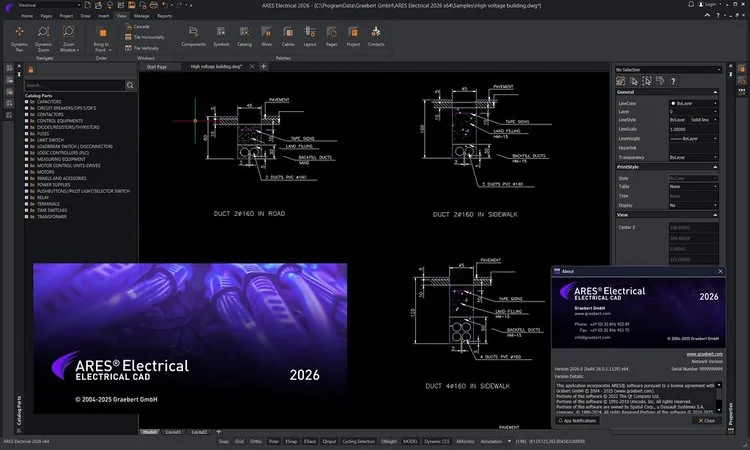
Task: Open the Contacts palette
Action: (x=376, y=37)
